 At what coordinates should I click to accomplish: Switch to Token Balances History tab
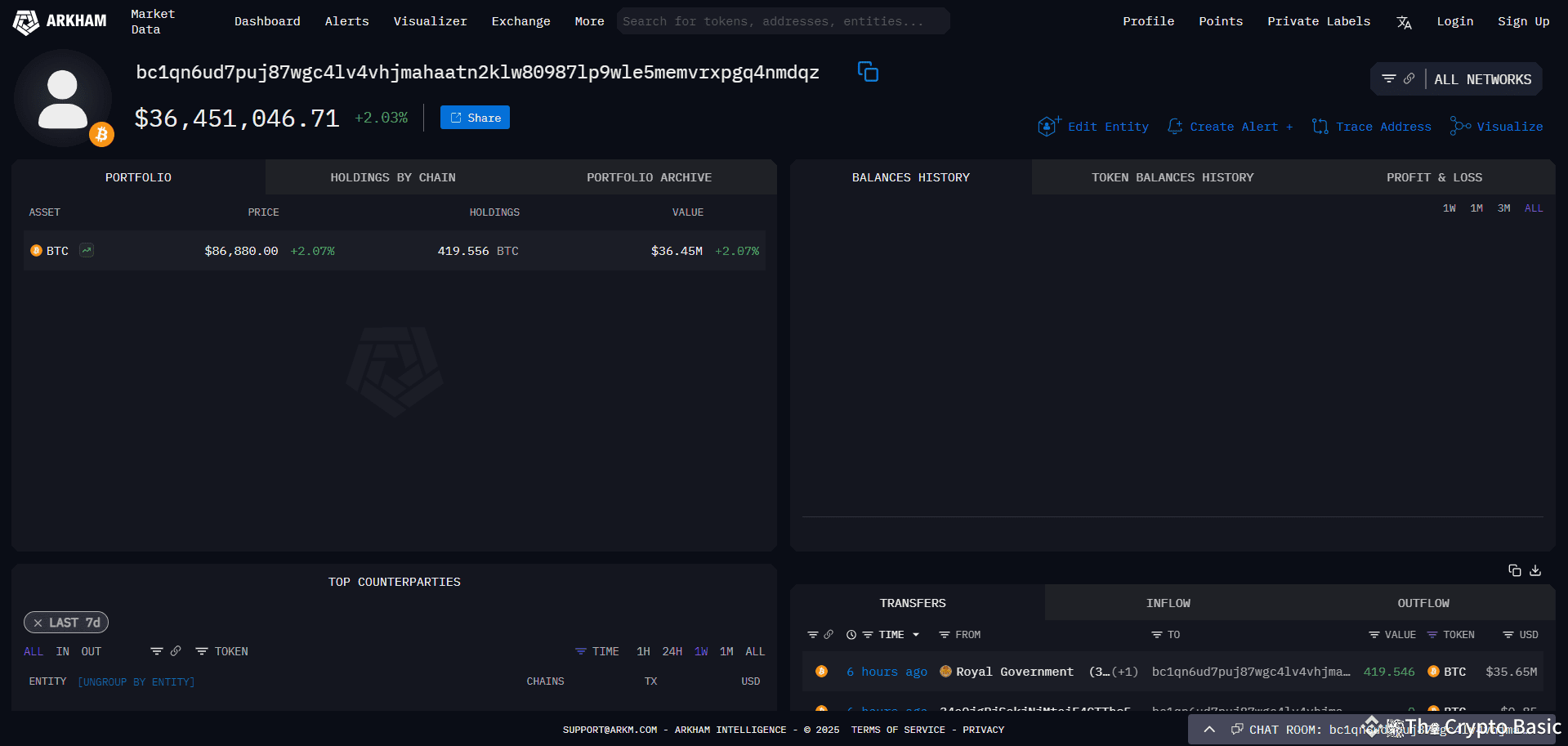pyautogui.click(x=1173, y=177)
